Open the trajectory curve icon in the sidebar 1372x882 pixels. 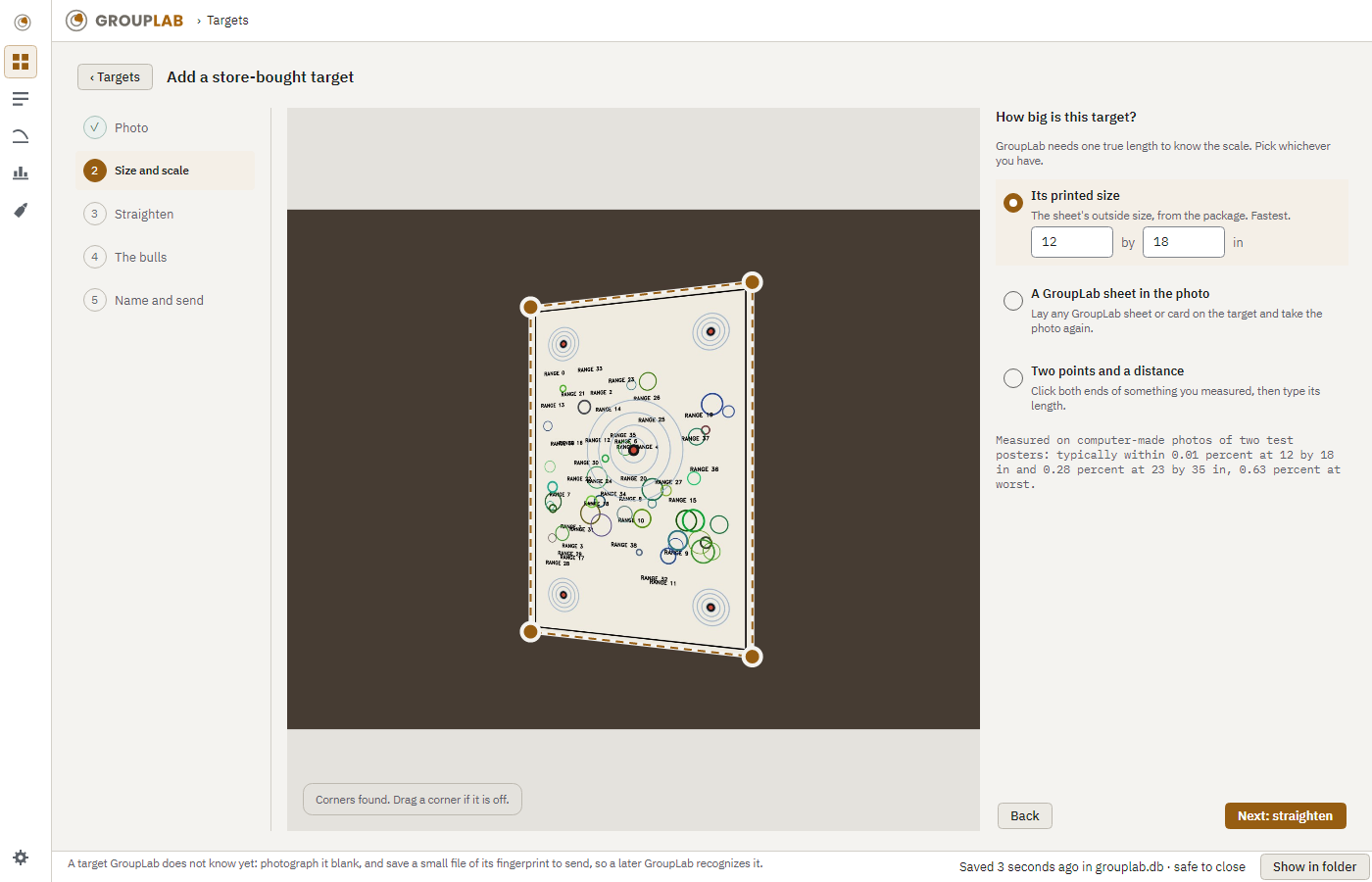pyautogui.click(x=21, y=136)
